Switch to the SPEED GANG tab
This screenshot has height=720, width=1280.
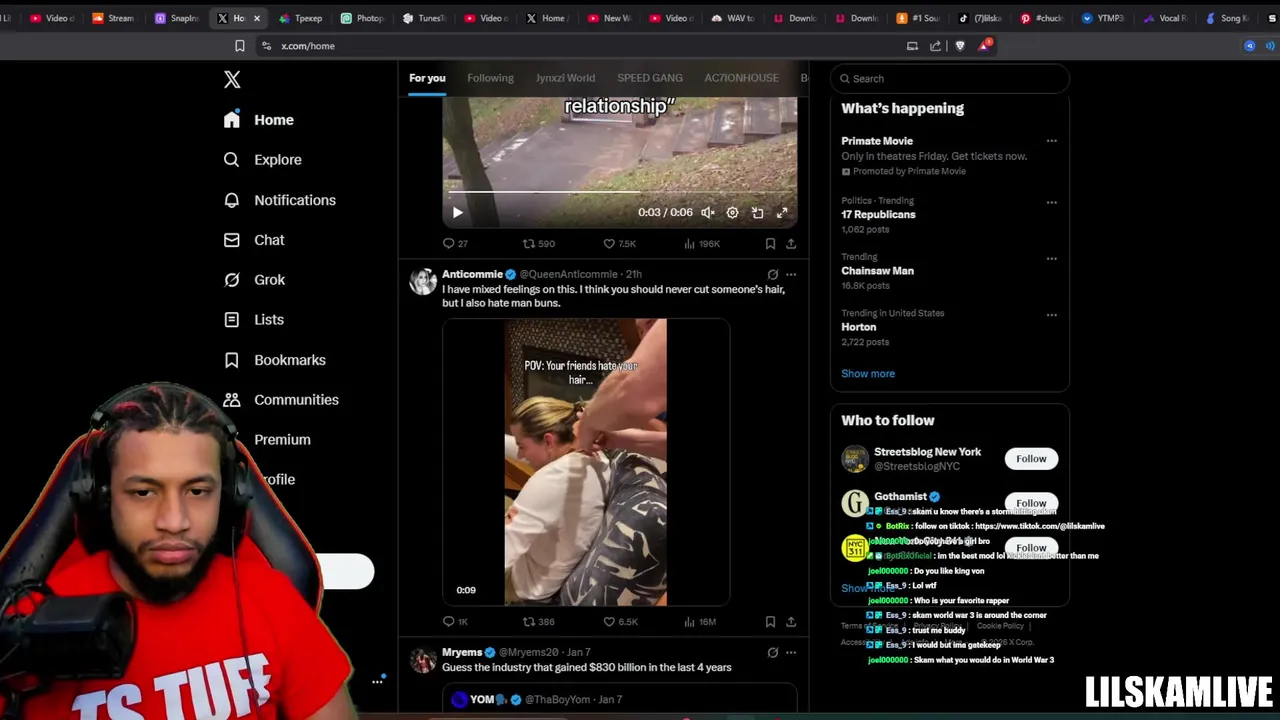650,78
